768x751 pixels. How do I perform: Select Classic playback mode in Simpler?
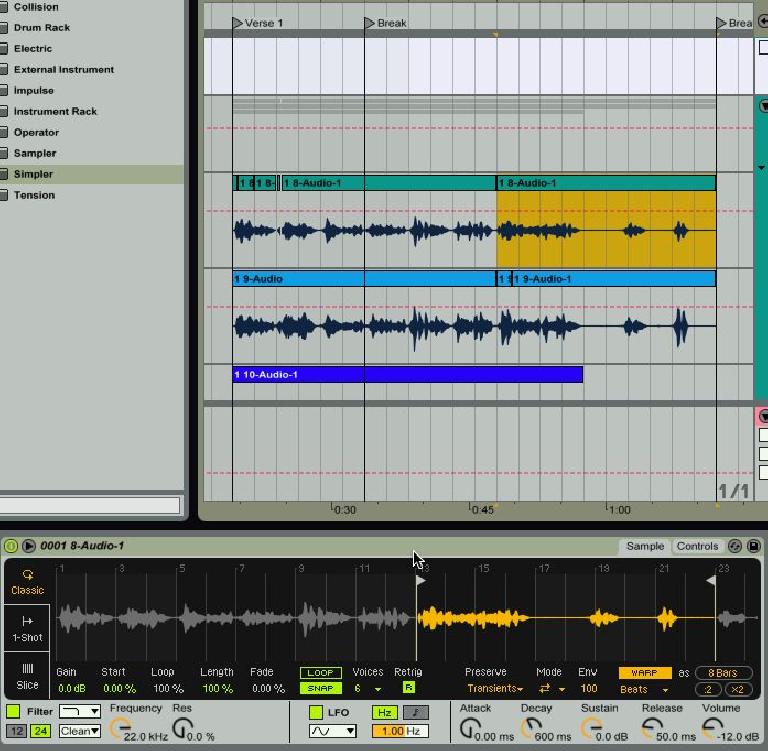click(28, 581)
